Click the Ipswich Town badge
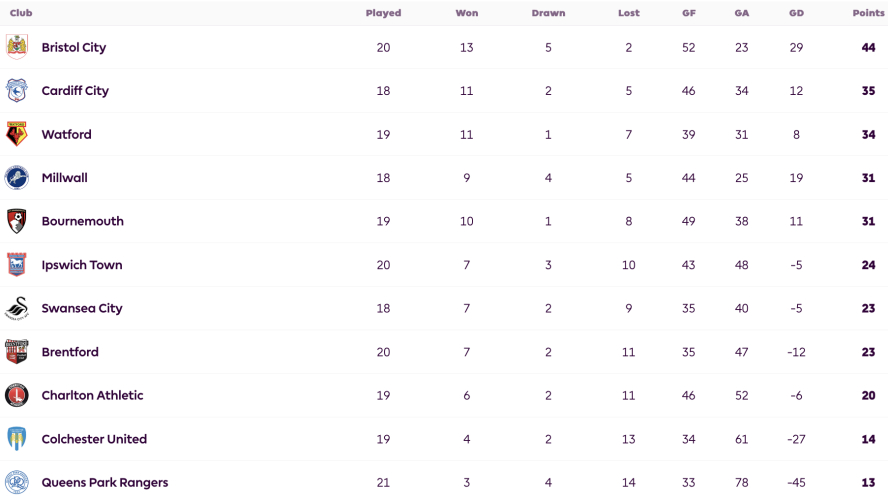Image resolution: width=888 pixels, height=500 pixels. click(17, 264)
